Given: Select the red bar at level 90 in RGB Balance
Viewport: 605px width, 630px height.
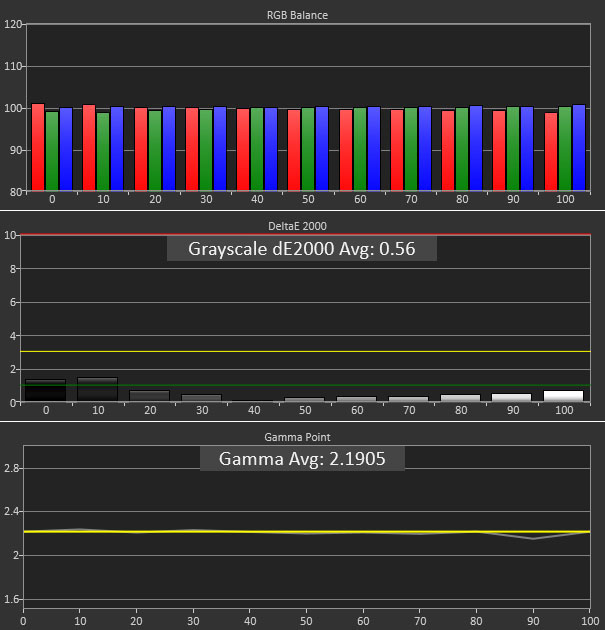Looking at the screenshot, I should (499, 151).
